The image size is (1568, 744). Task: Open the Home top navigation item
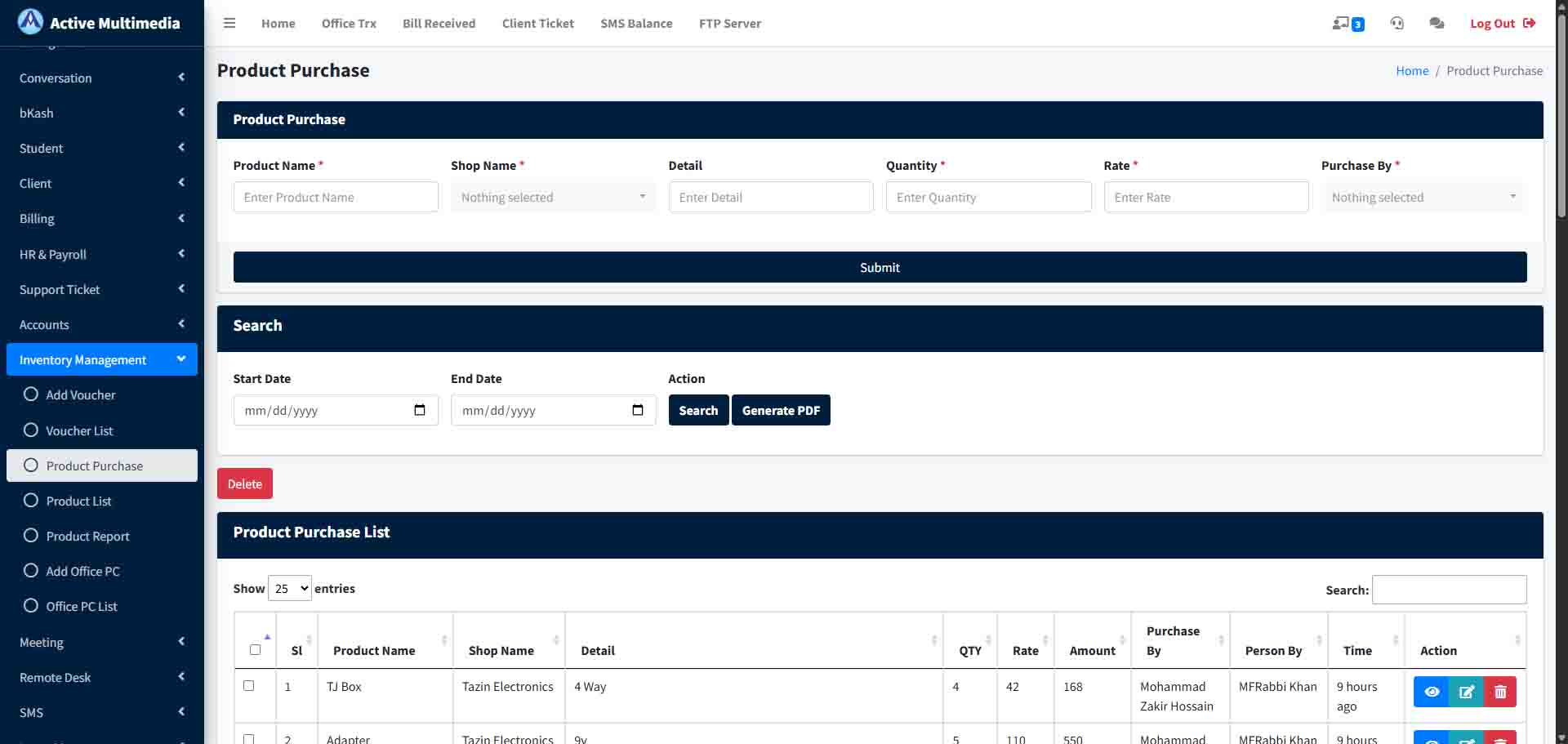pyautogui.click(x=278, y=23)
